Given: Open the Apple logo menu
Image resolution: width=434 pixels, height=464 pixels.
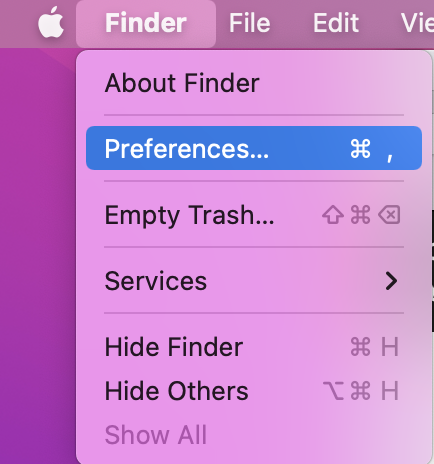Looking at the screenshot, I should tap(51, 22).
